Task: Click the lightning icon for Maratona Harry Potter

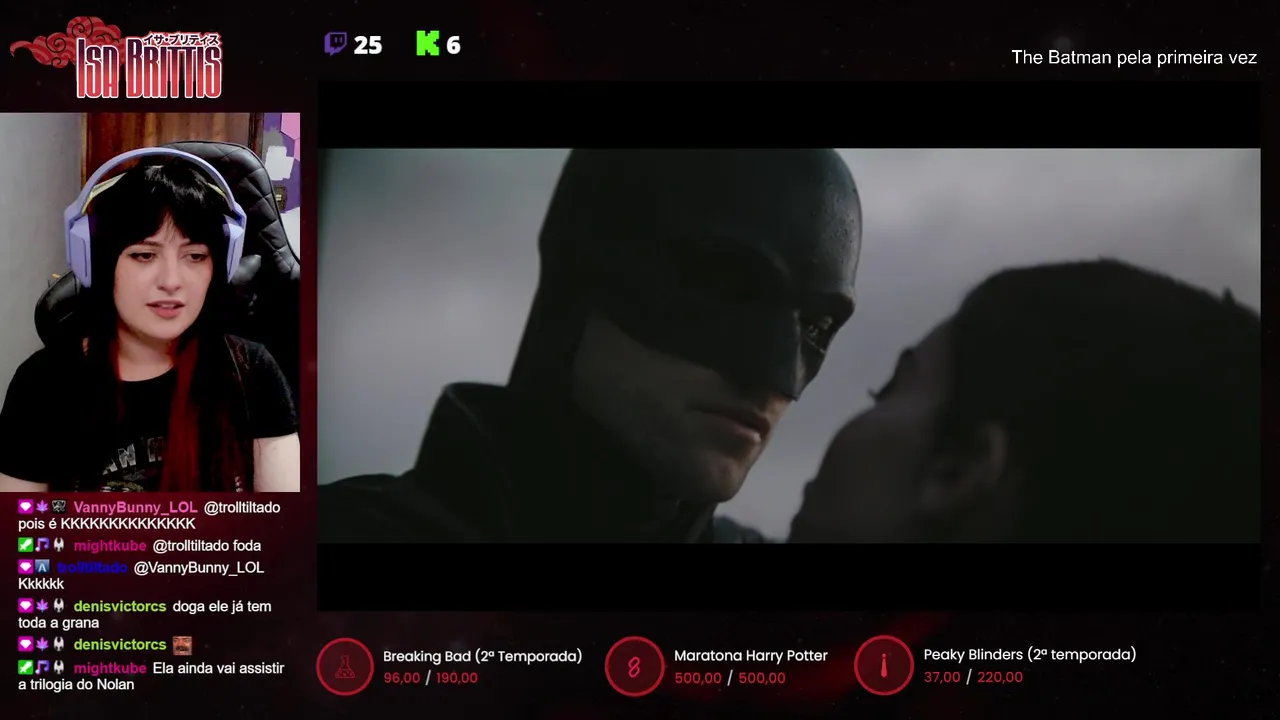Action: pyautogui.click(x=634, y=666)
